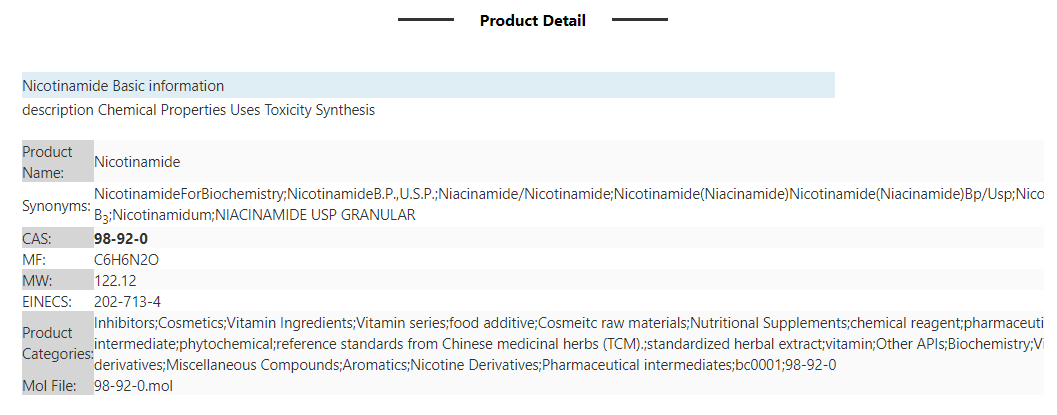Jump to the Synthesis section link
Viewport: 1057px width, 415px height.
(345, 110)
